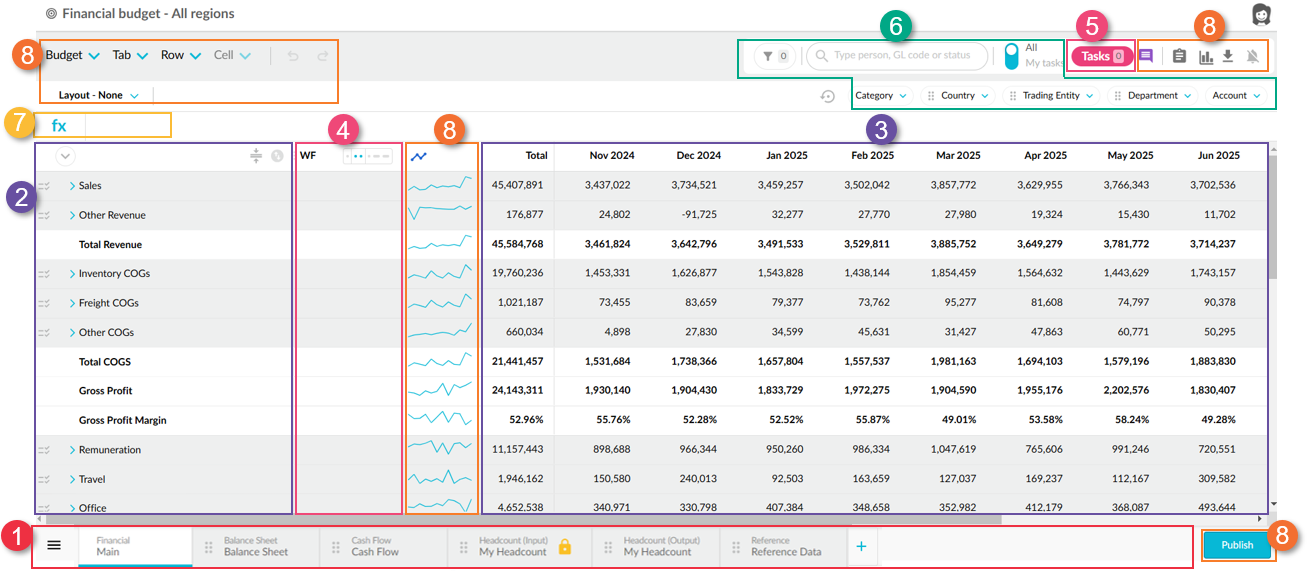The image size is (1308, 576).
Task: Open the Country filter dropdown
Action: coord(957,96)
